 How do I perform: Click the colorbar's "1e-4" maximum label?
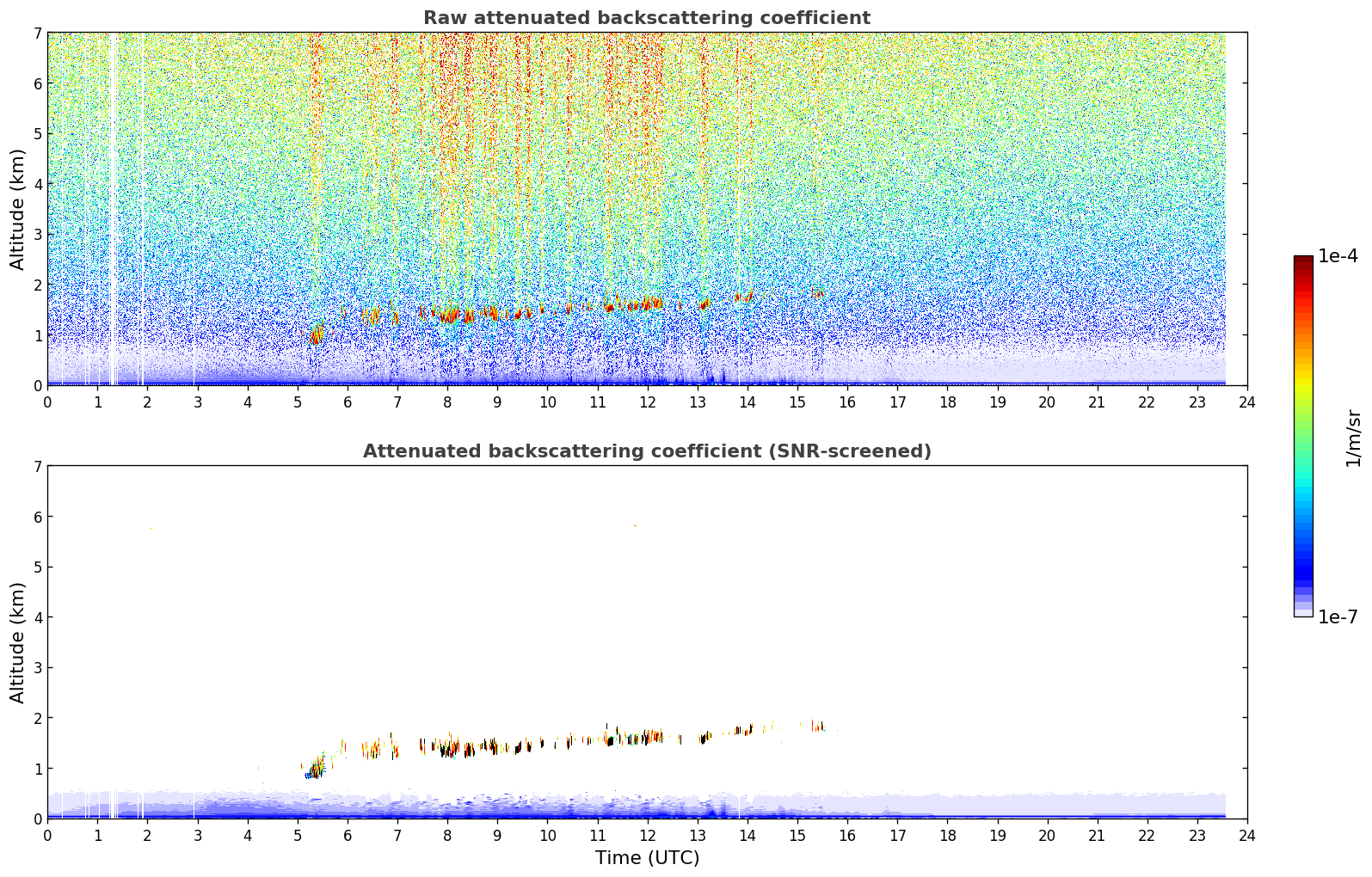click(x=1338, y=256)
